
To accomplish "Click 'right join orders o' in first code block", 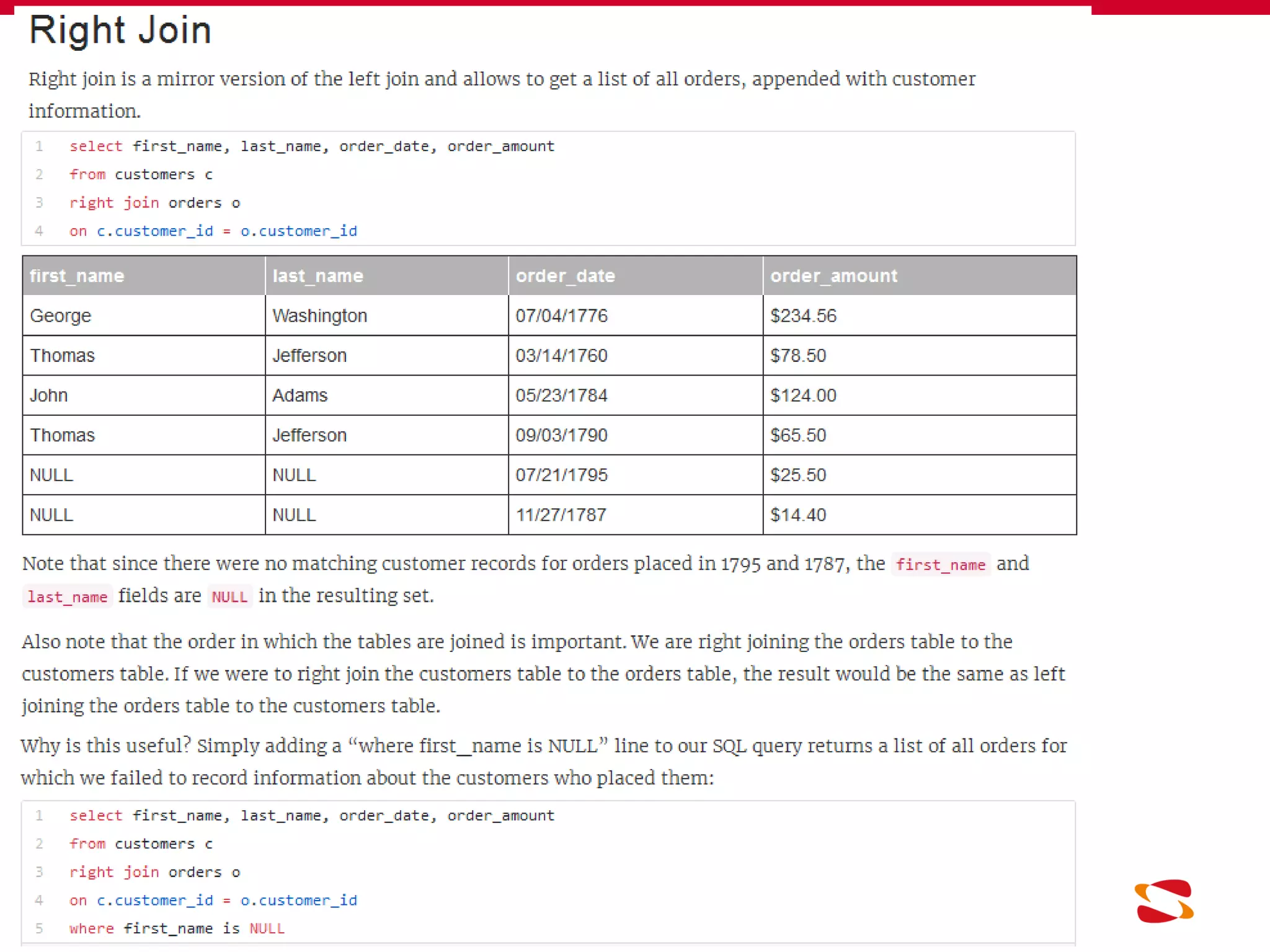I will pos(154,203).
